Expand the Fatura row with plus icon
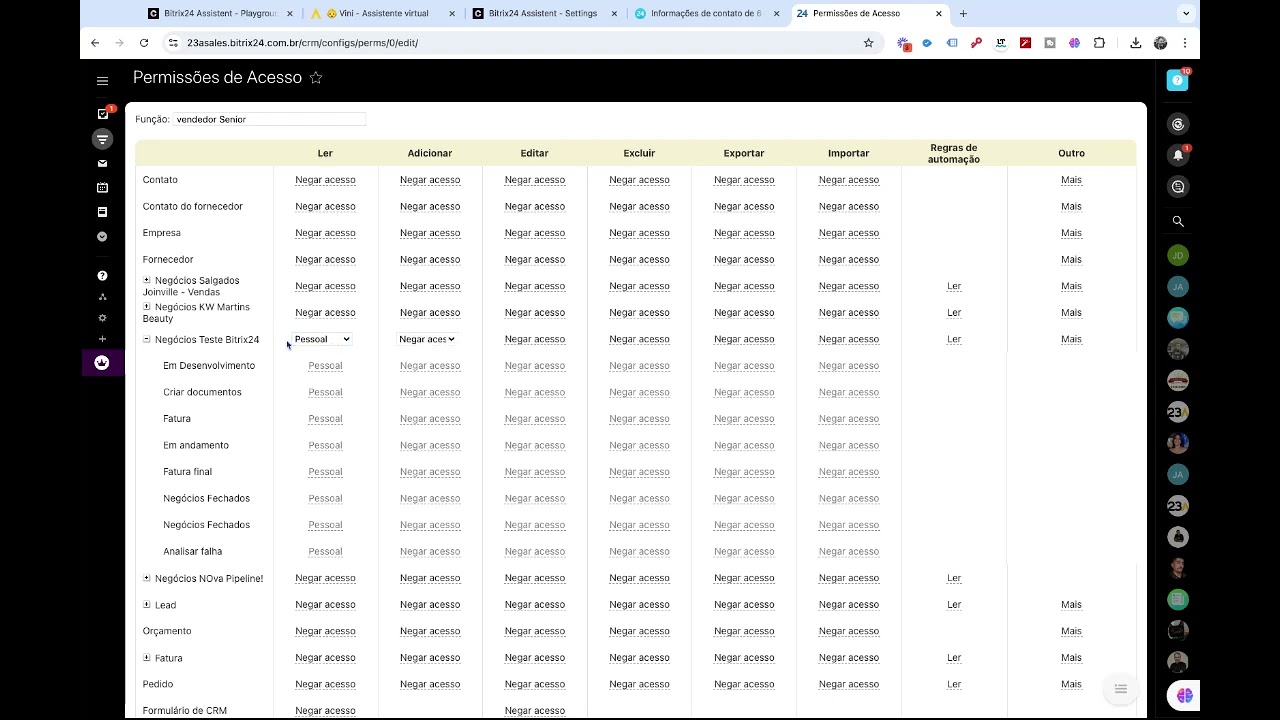Viewport: 1280px width, 720px height. (147, 657)
